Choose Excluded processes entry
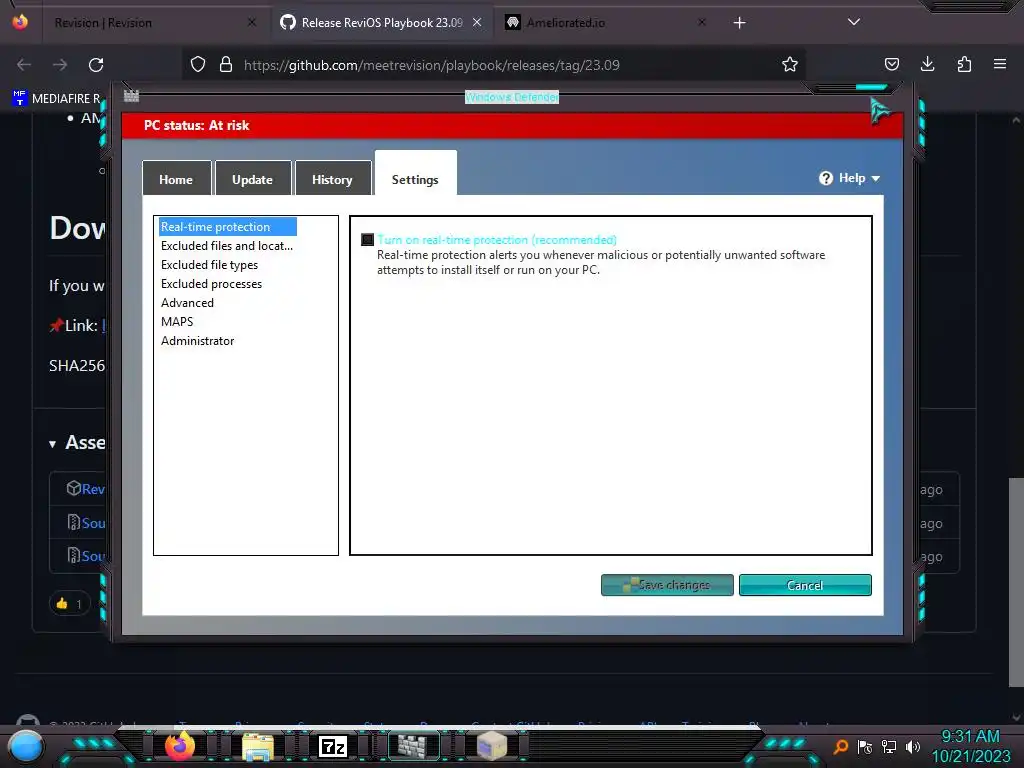Screen dimensions: 1024x768 point(211,283)
